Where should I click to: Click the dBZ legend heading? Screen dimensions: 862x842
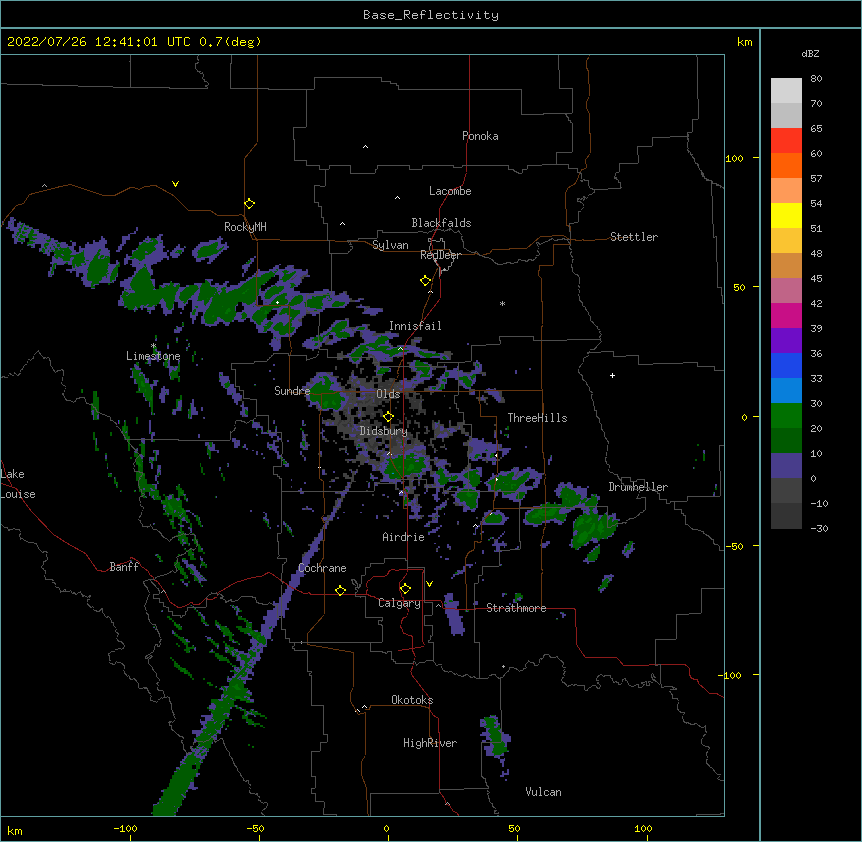[810, 53]
